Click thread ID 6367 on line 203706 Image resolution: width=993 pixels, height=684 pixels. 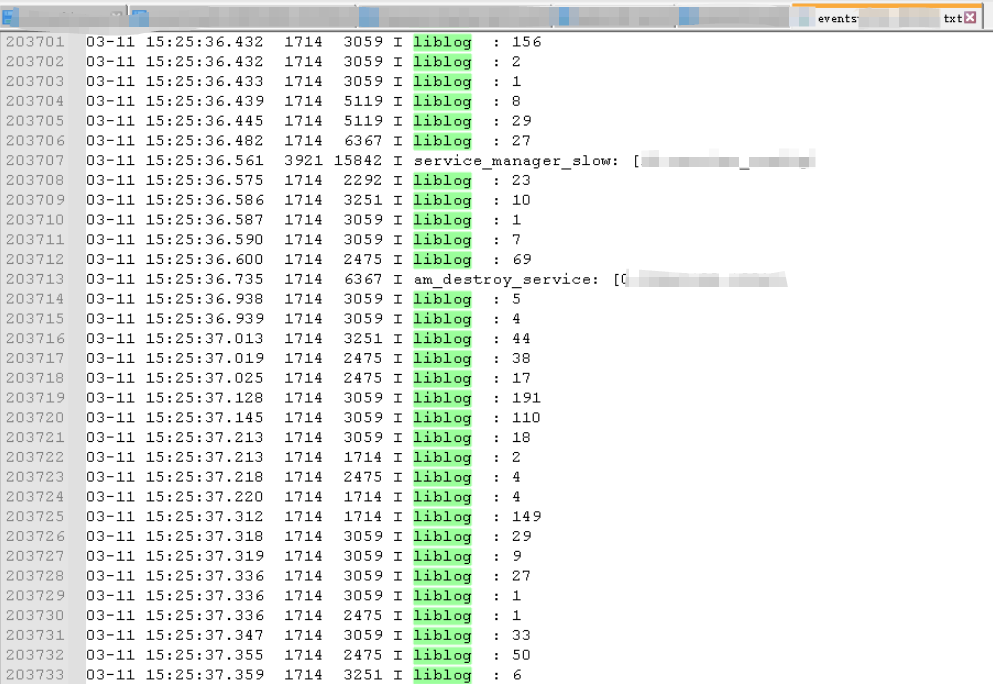point(363,141)
